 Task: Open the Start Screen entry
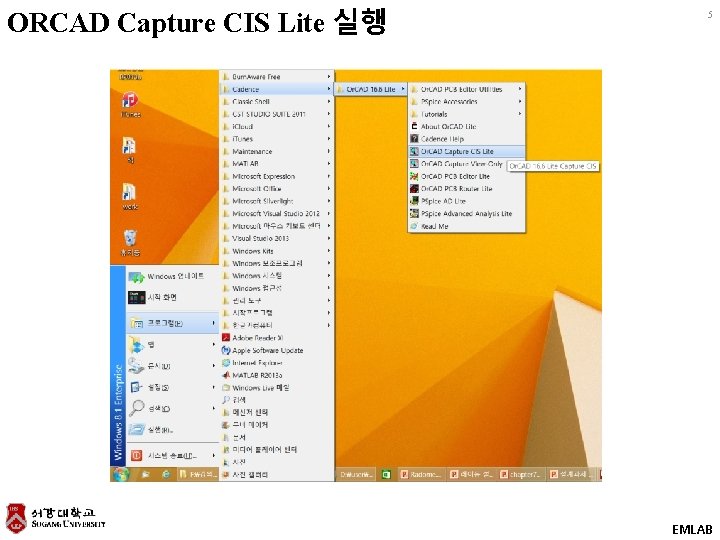point(172,298)
